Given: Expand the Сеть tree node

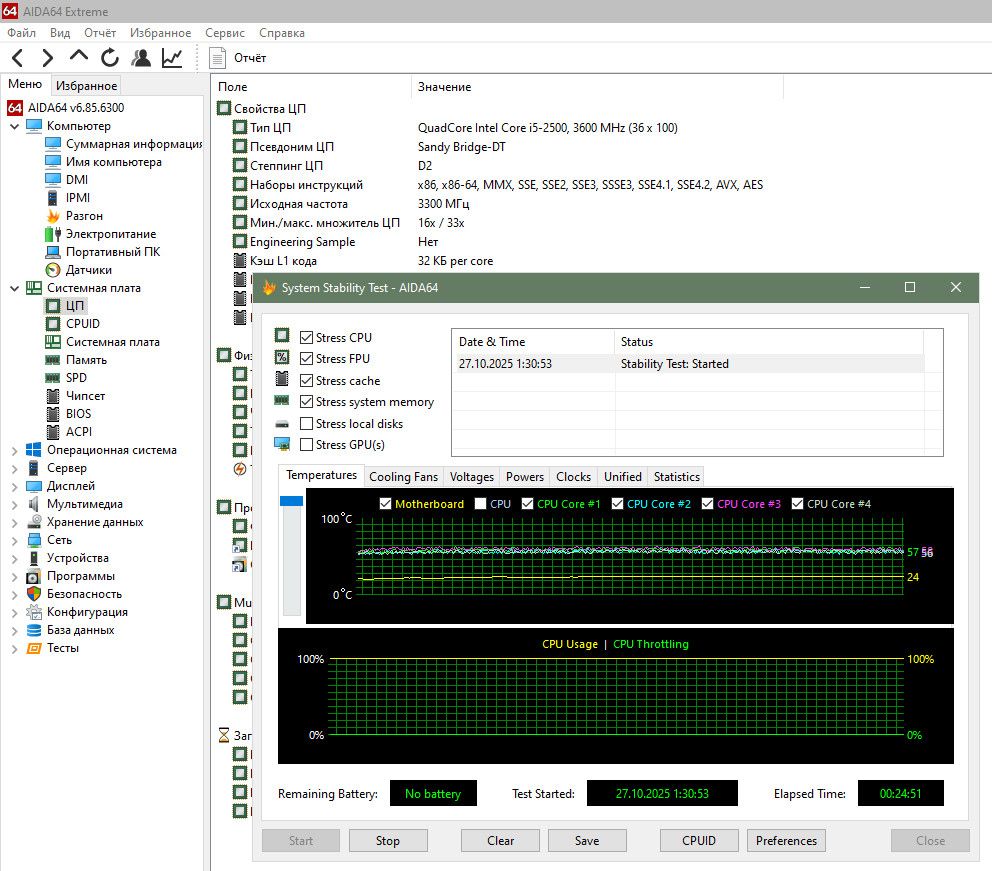Looking at the screenshot, I should tap(15, 541).
